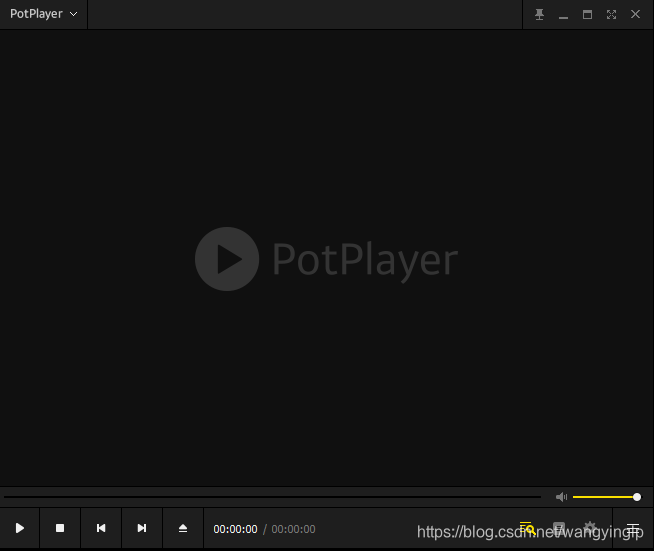Close the PotPlayer window

[635, 14]
